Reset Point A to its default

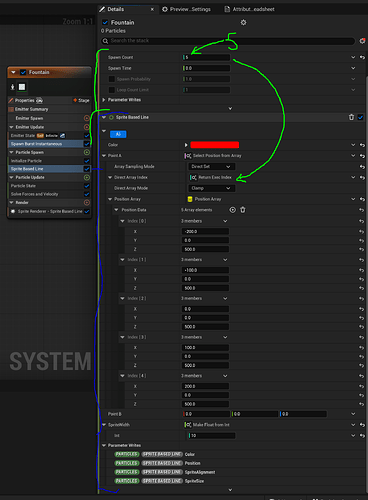362,156
